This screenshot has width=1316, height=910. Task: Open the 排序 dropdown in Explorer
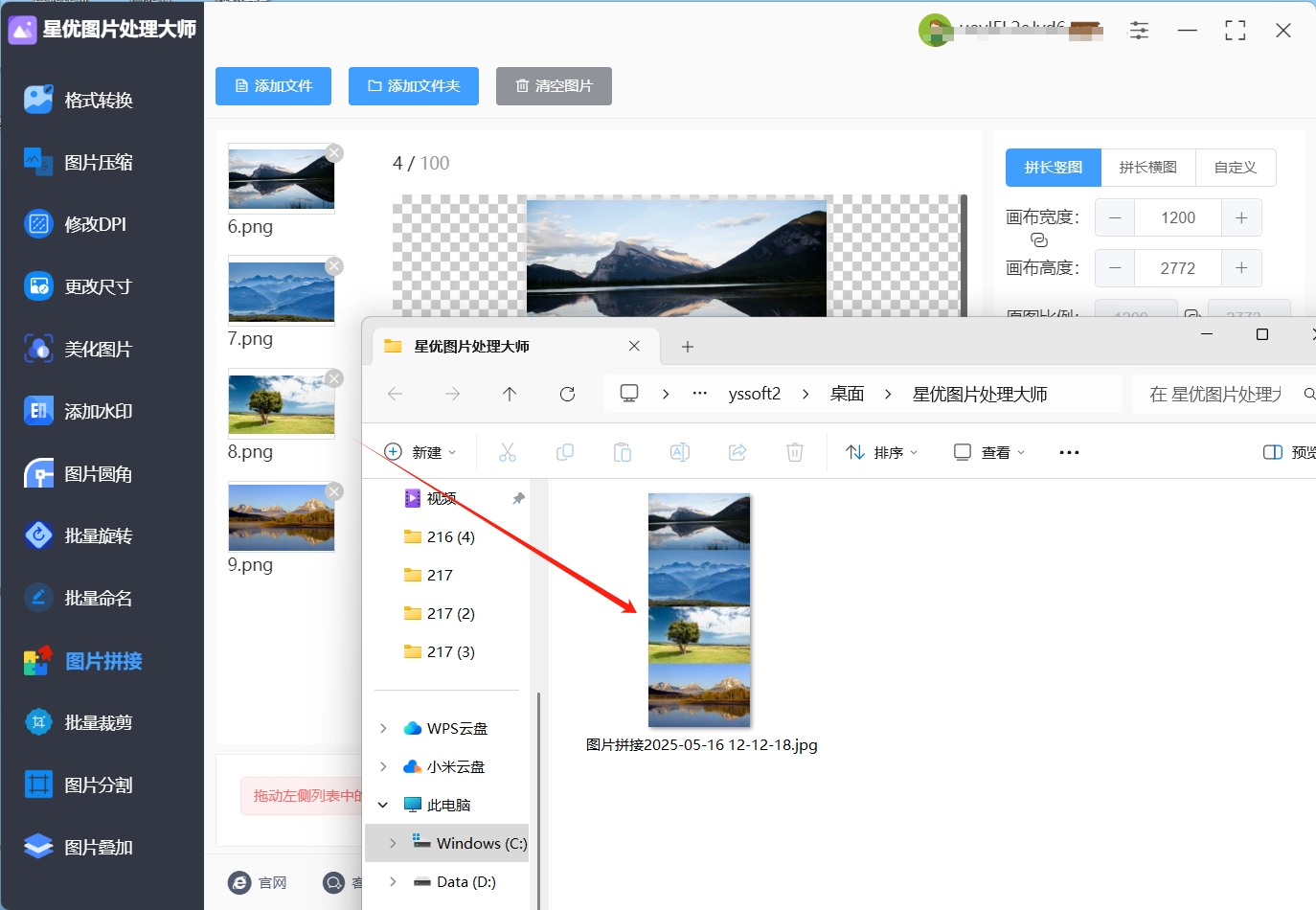tap(882, 452)
